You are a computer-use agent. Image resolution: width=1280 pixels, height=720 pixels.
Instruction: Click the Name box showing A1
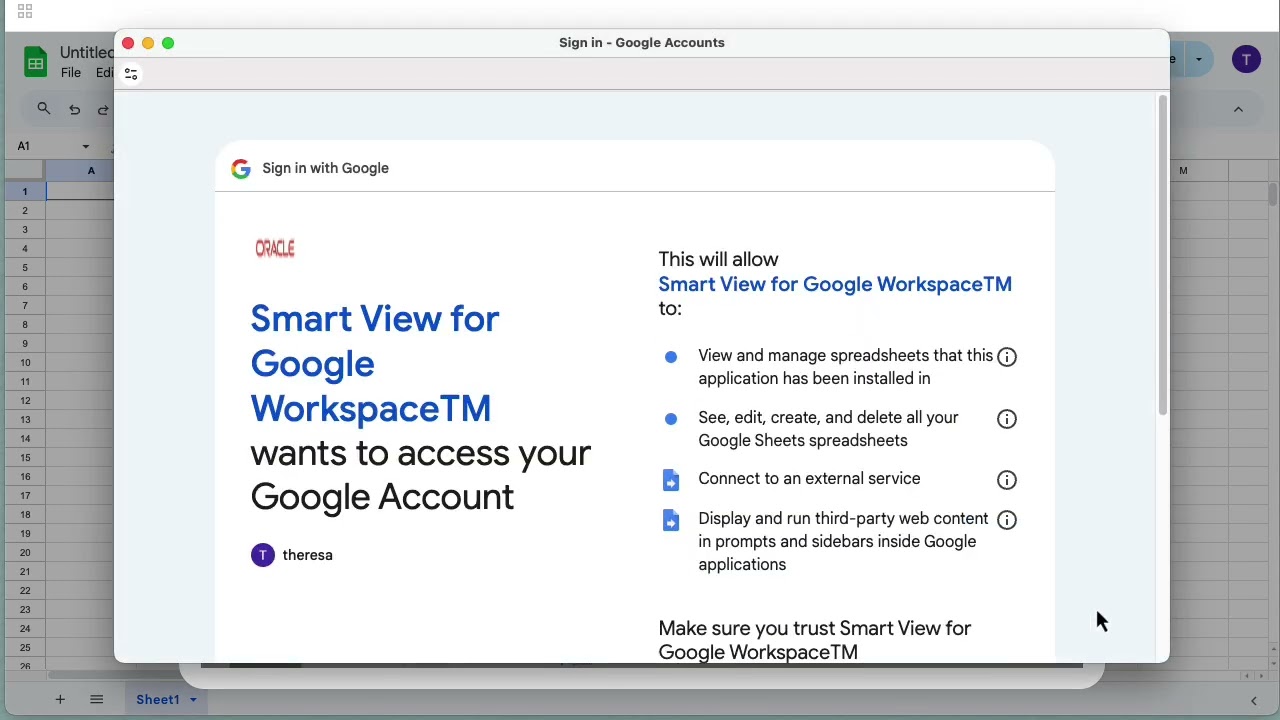(x=50, y=146)
